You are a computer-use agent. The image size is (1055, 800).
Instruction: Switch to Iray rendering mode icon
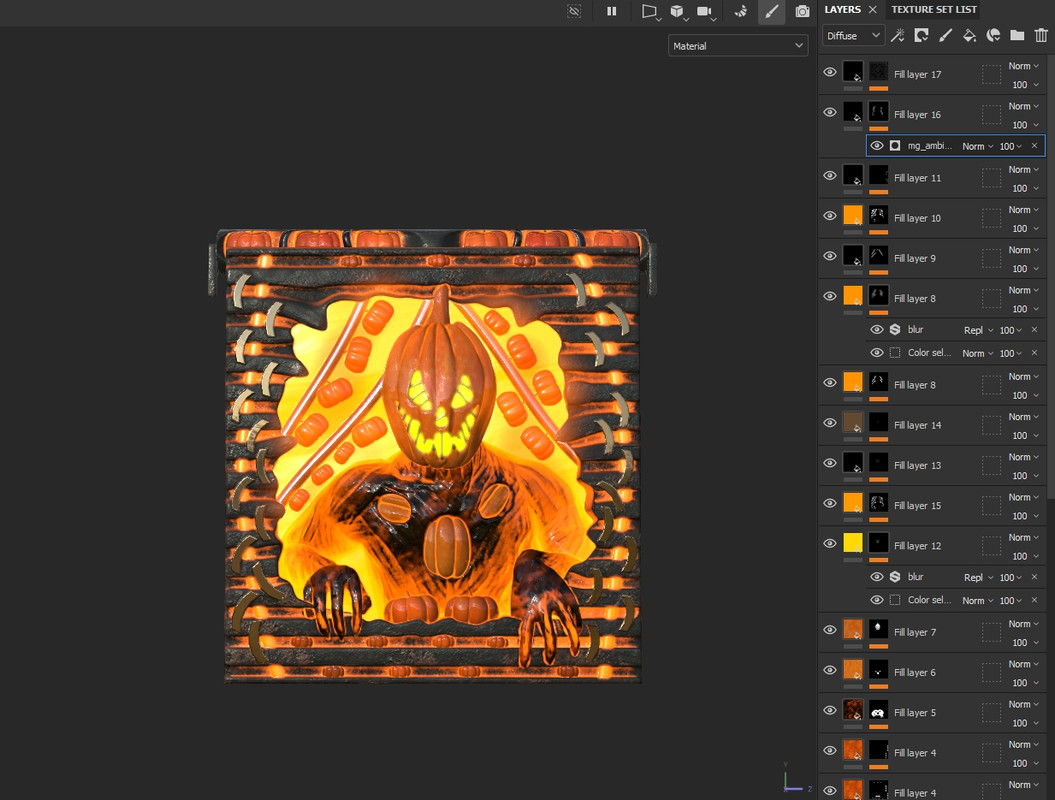click(x=741, y=11)
